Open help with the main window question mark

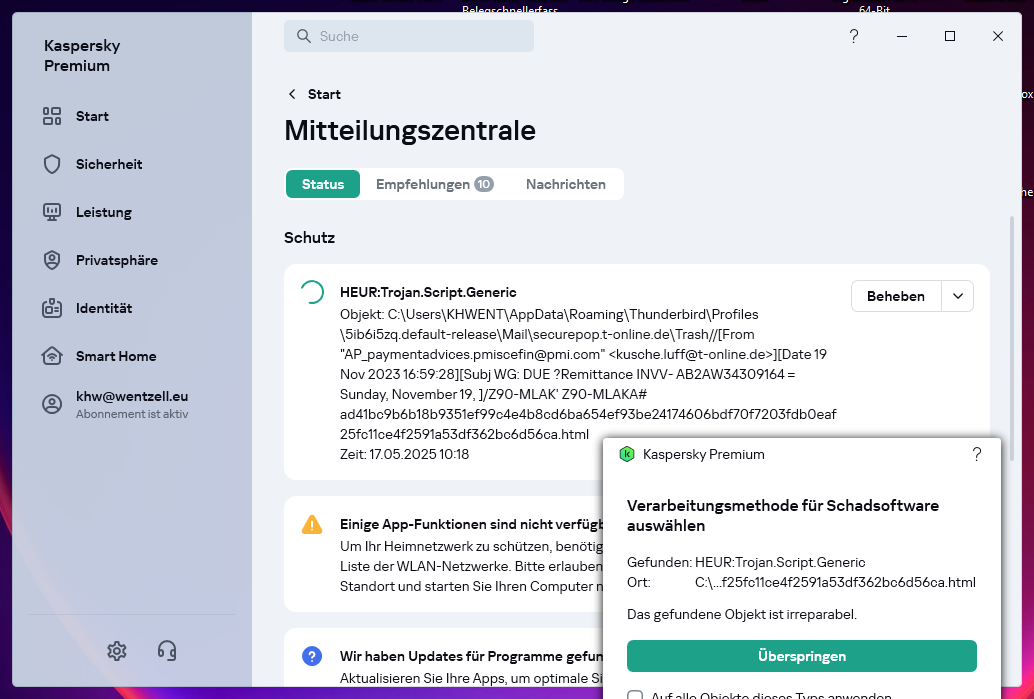(853, 36)
